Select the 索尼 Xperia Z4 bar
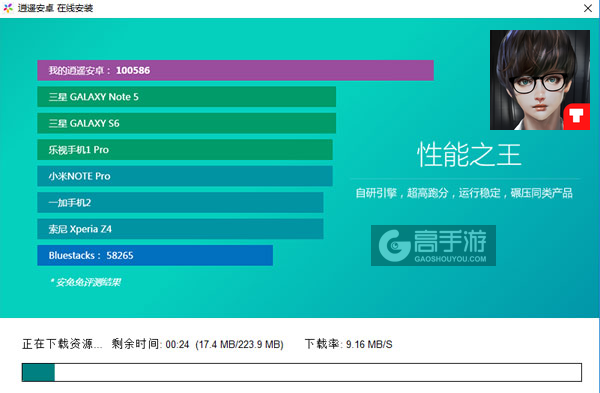This screenshot has width=600, height=393. [180, 229]
